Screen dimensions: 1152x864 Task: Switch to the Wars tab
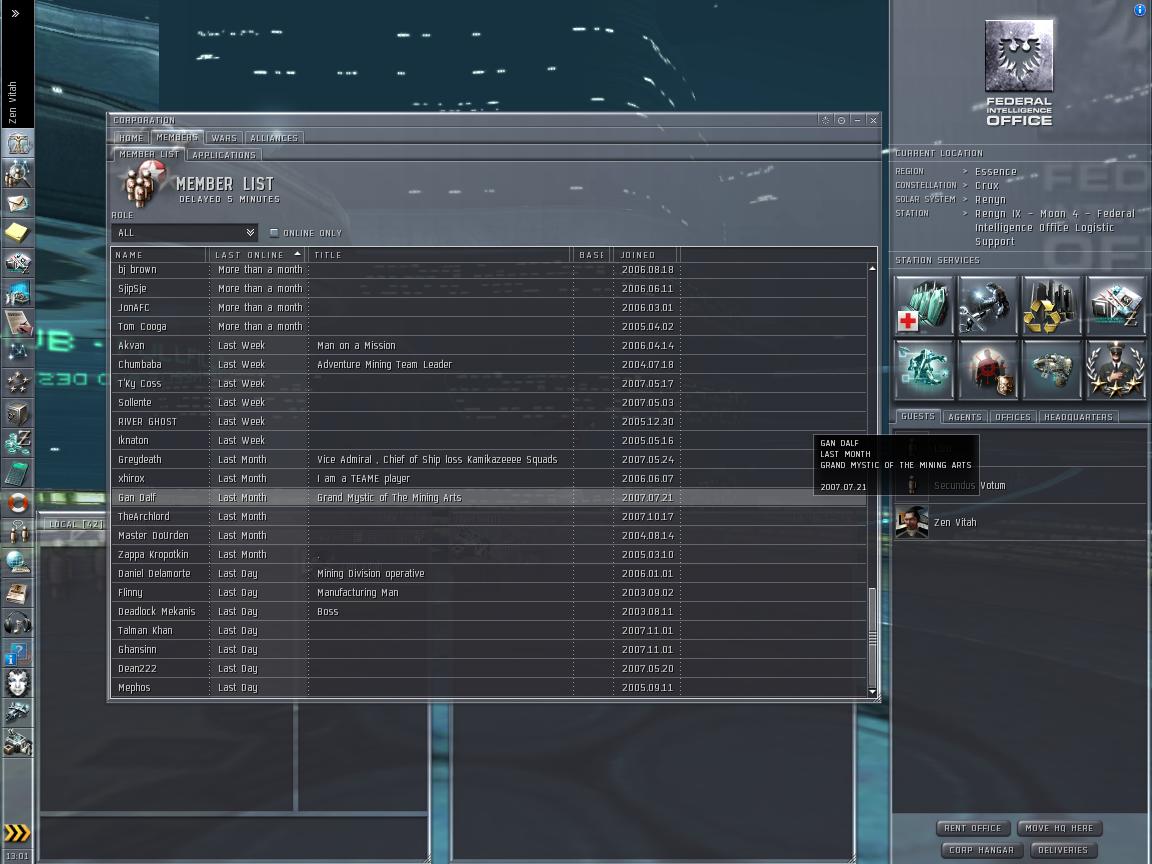pyautogui.click(x=224, y=138)
